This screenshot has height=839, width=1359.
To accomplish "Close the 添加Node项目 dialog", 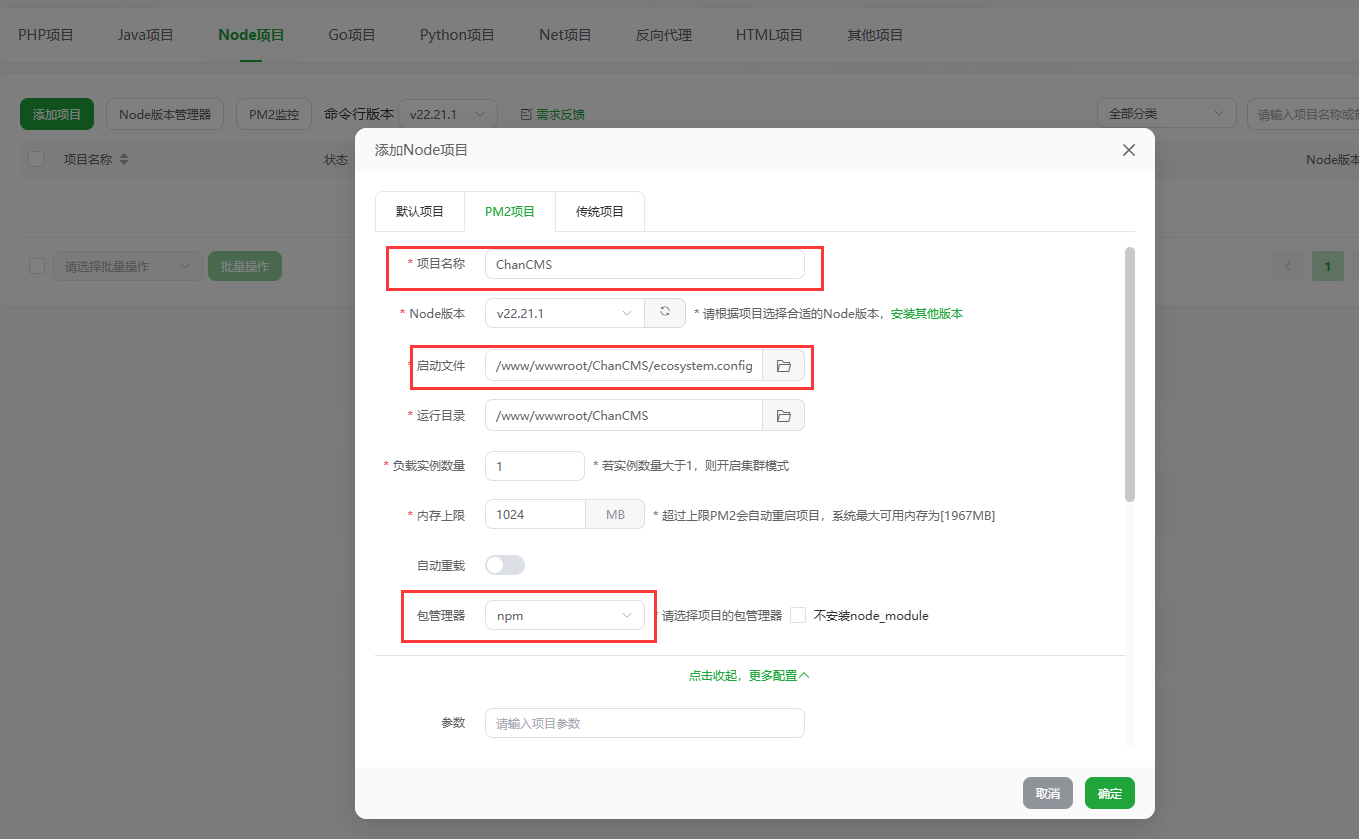I will (x=1128, y=150).
